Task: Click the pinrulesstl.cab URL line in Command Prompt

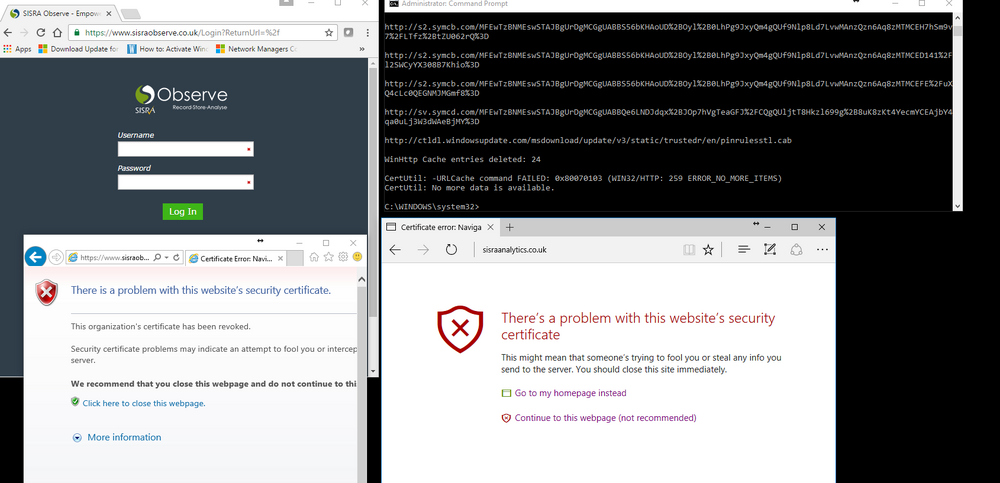Action: coord(588,140)
